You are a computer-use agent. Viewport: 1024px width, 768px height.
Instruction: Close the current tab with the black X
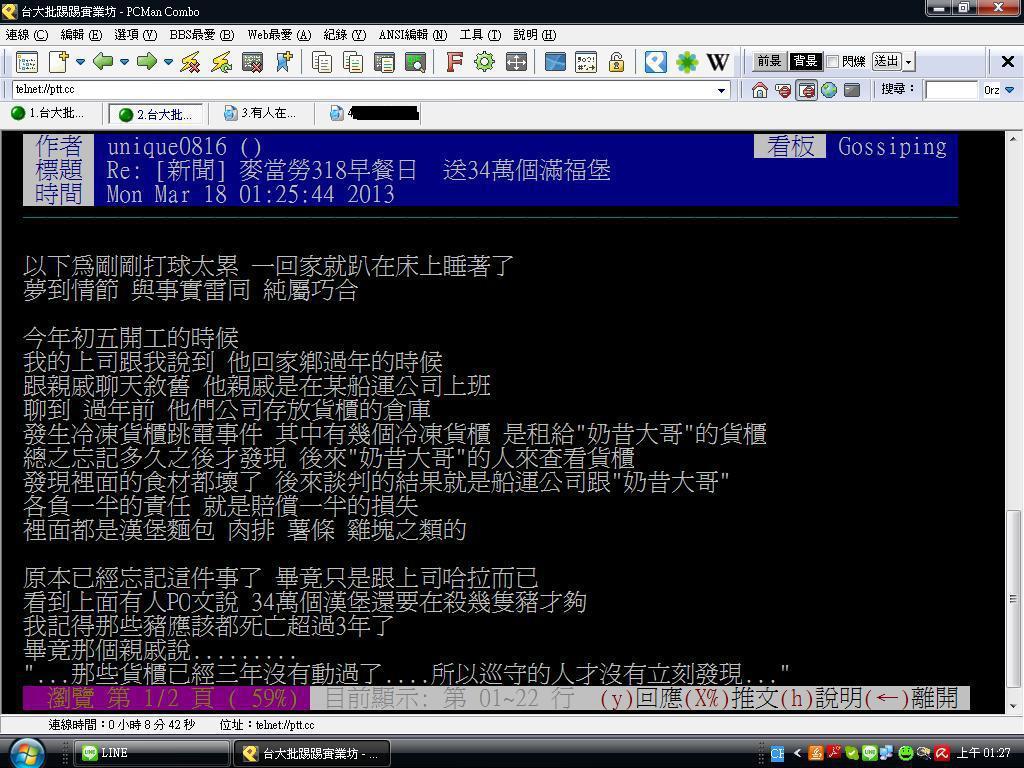(1008, 61)
